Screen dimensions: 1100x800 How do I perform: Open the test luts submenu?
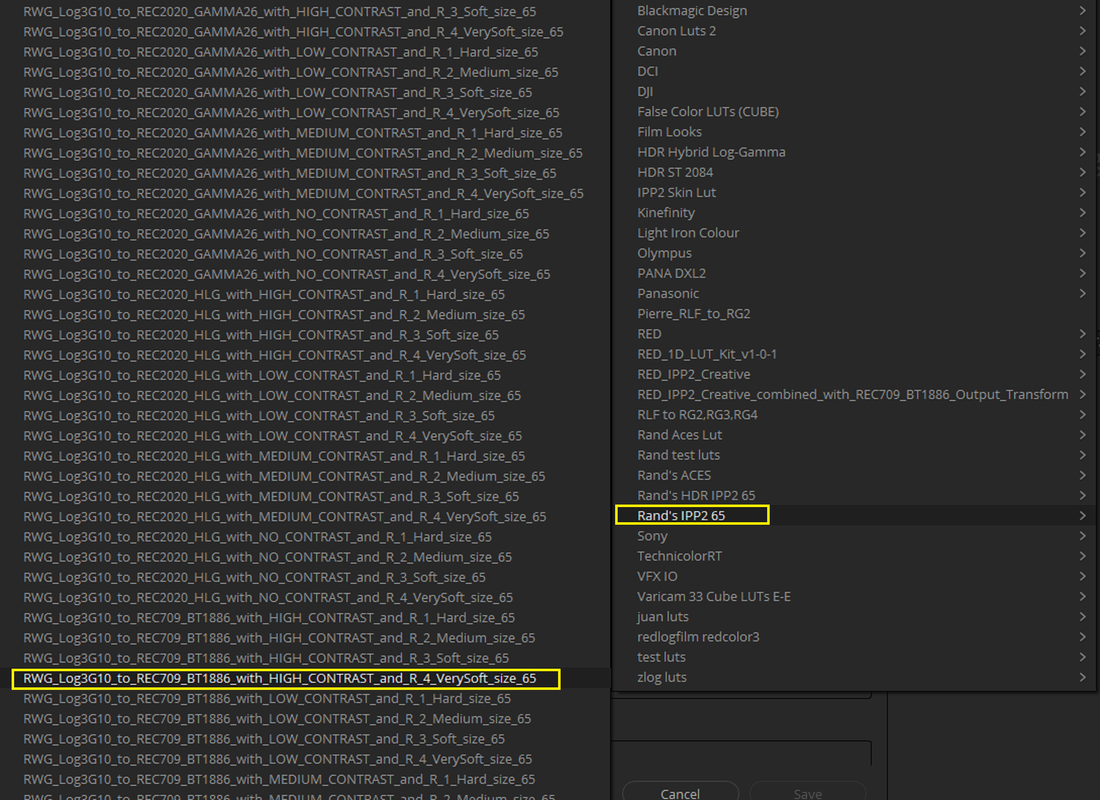point(854,658)
